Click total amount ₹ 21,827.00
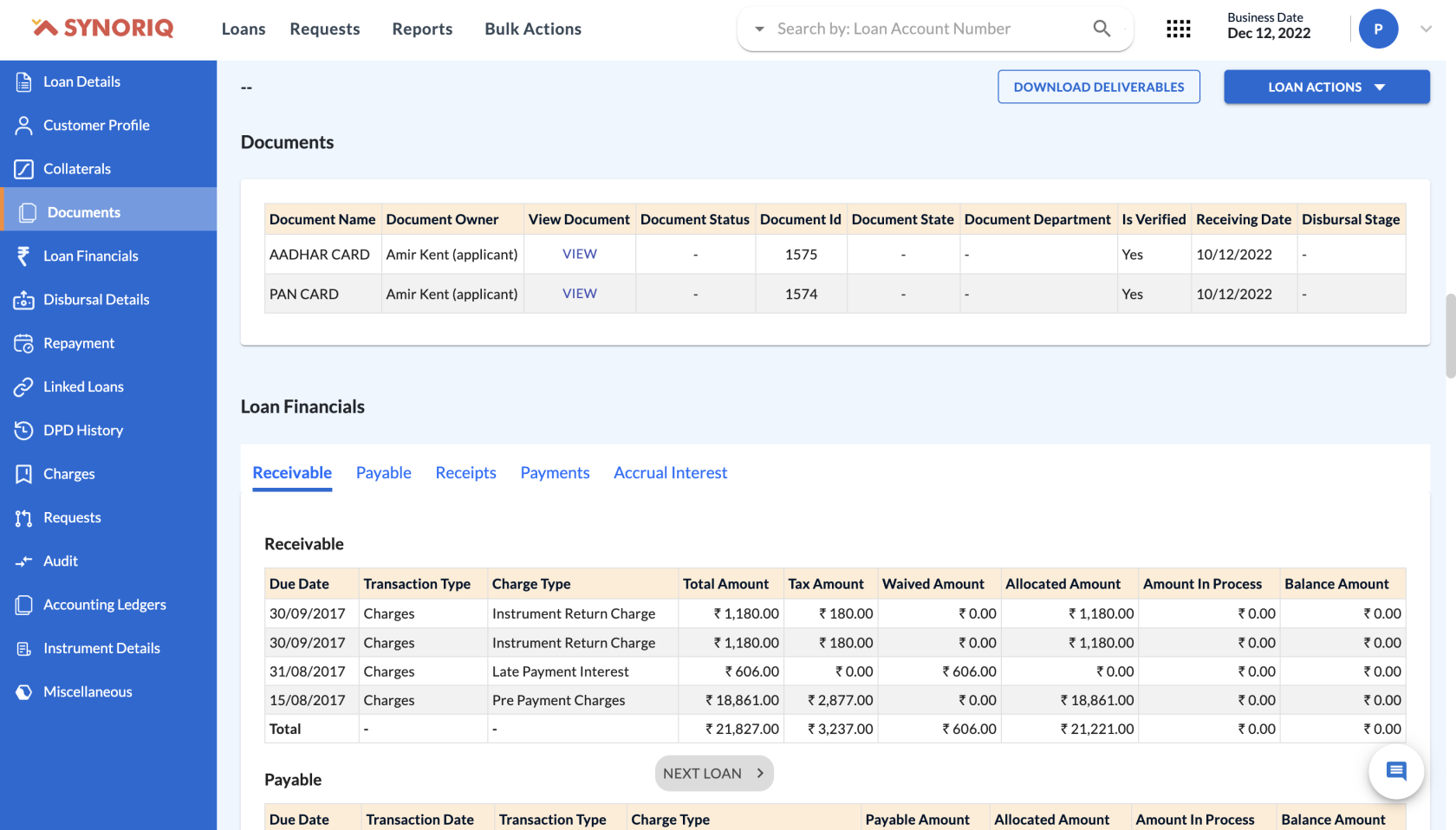This screenshot has width=1456, height=830. pos(742,729)
